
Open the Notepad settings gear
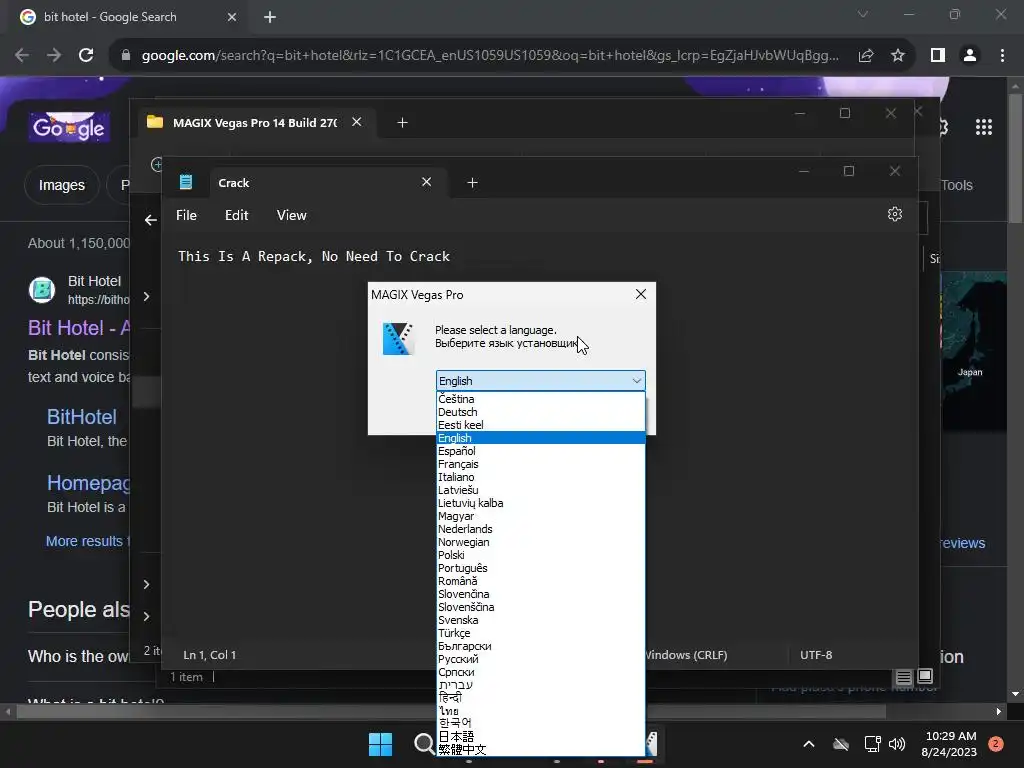point(895,214)
